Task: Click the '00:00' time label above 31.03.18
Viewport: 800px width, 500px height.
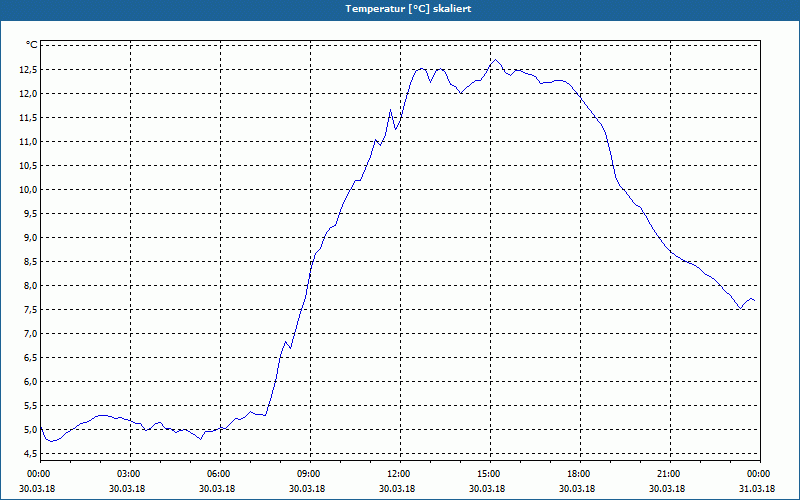Action: click(x=760, y=474)
